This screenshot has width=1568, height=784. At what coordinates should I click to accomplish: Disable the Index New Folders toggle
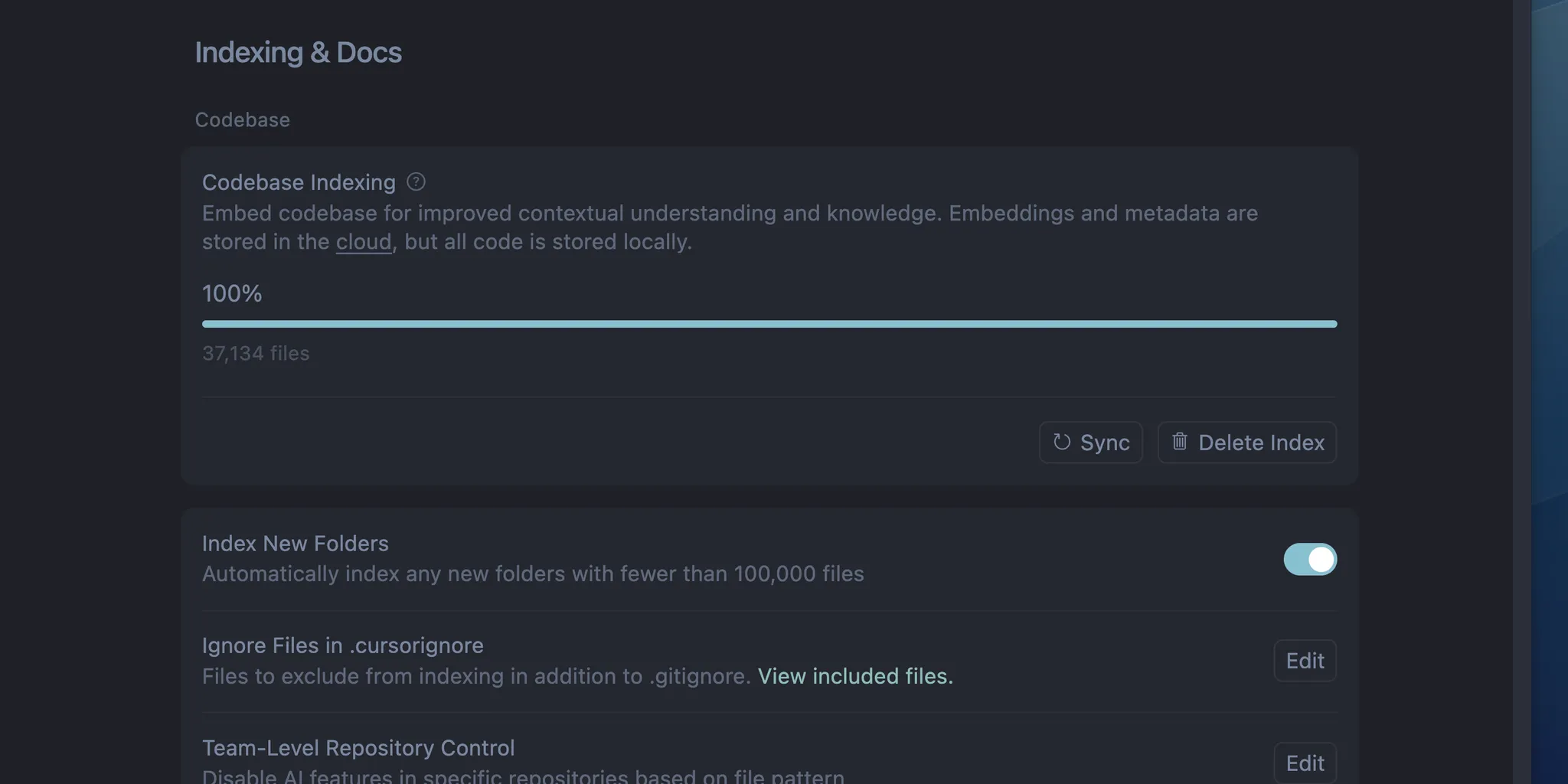[1310, 559]
